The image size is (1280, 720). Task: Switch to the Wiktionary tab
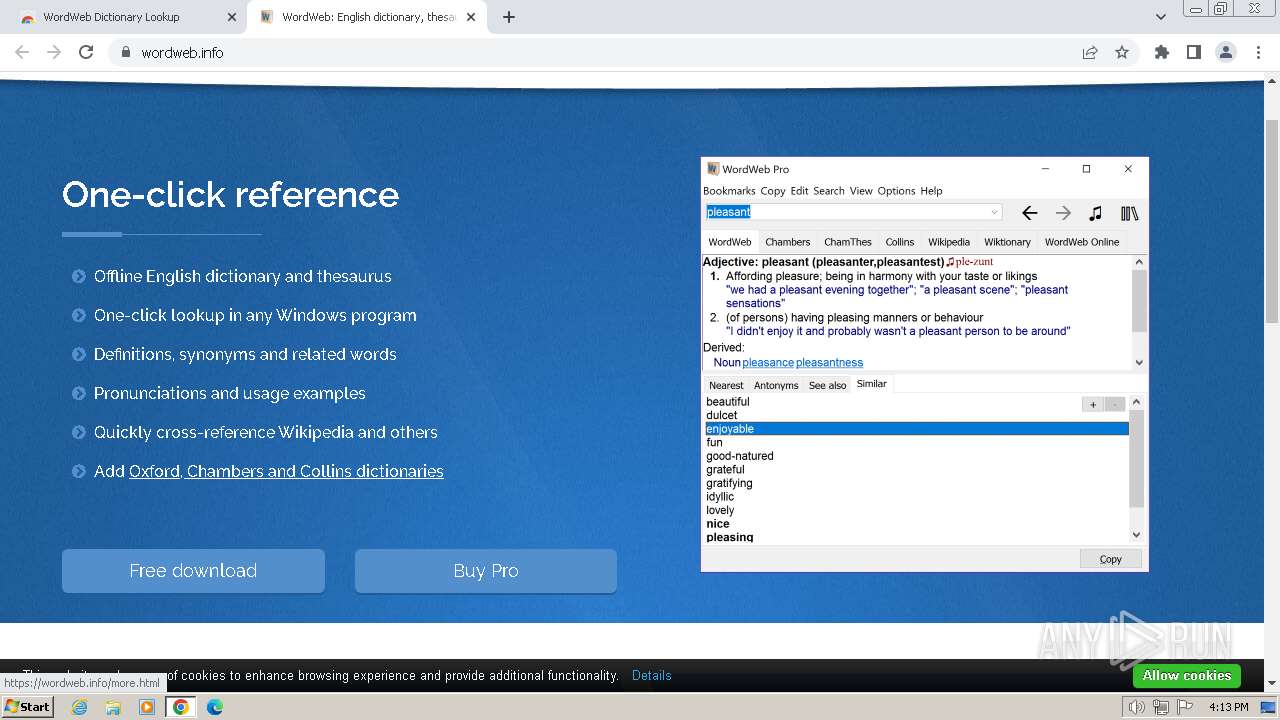click(x=1007, y=242)
